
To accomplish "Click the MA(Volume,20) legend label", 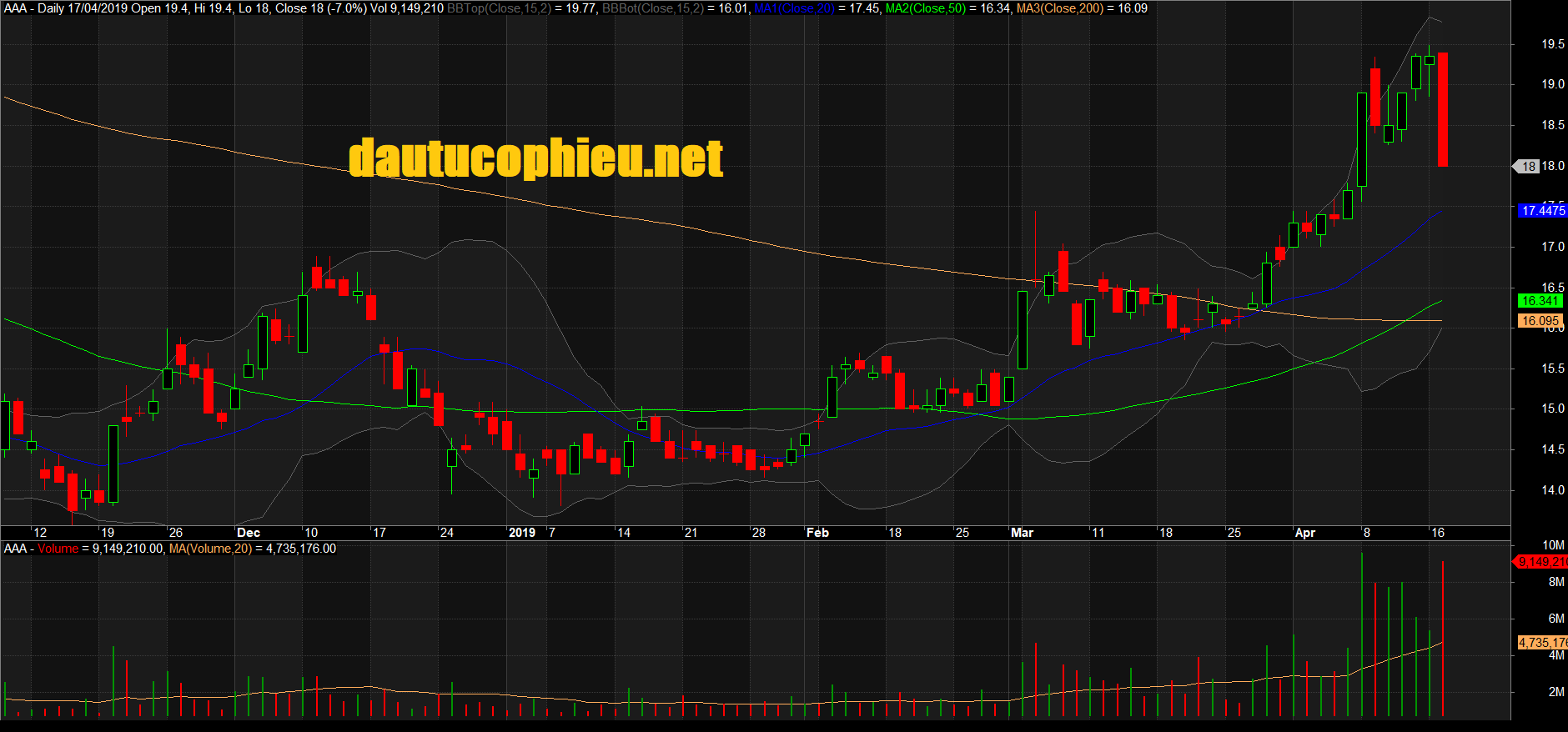I will 210,549.
